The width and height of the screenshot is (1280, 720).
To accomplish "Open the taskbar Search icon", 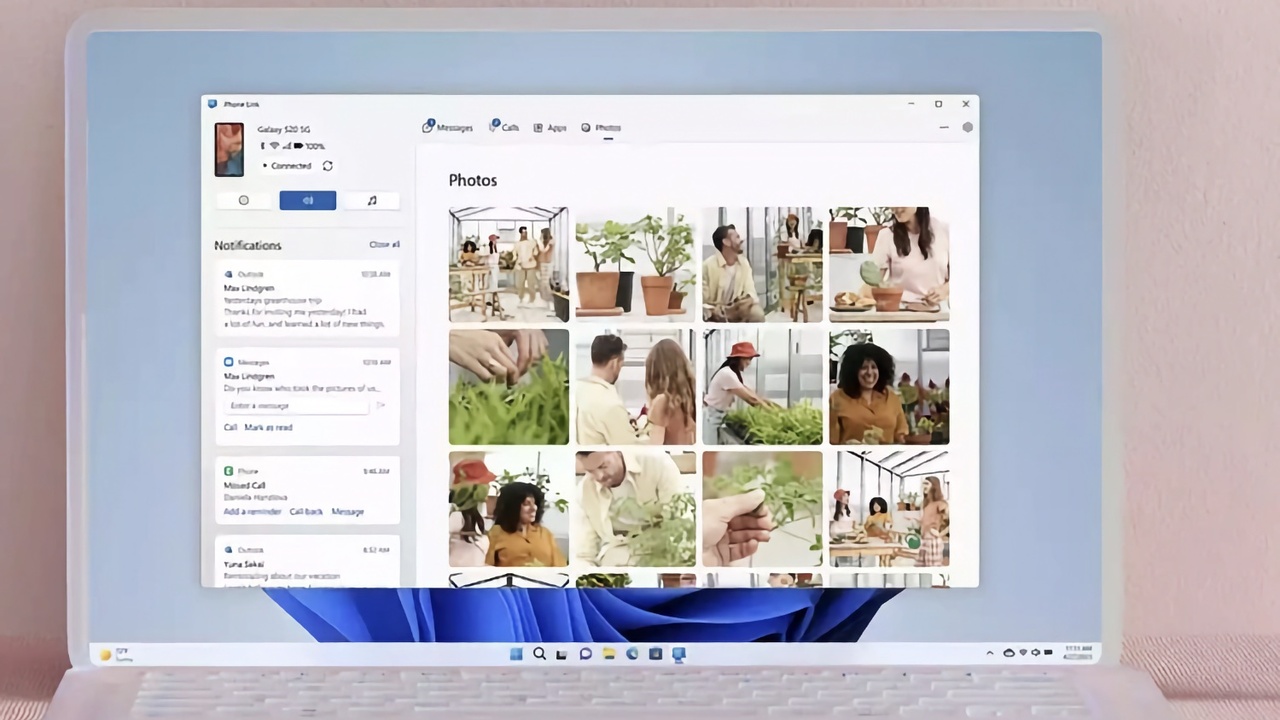I will coord(539,654).
